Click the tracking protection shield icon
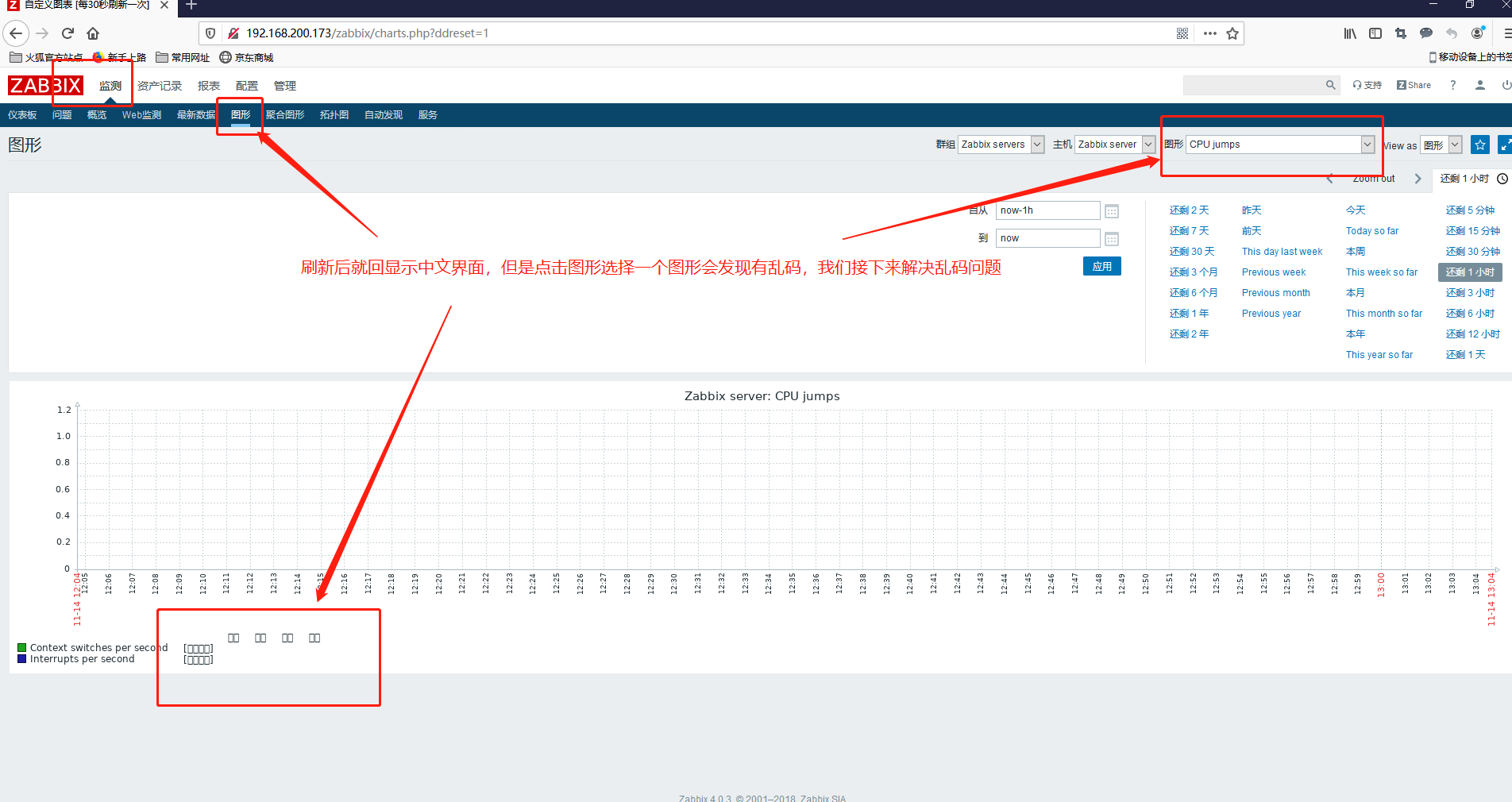 210,33
